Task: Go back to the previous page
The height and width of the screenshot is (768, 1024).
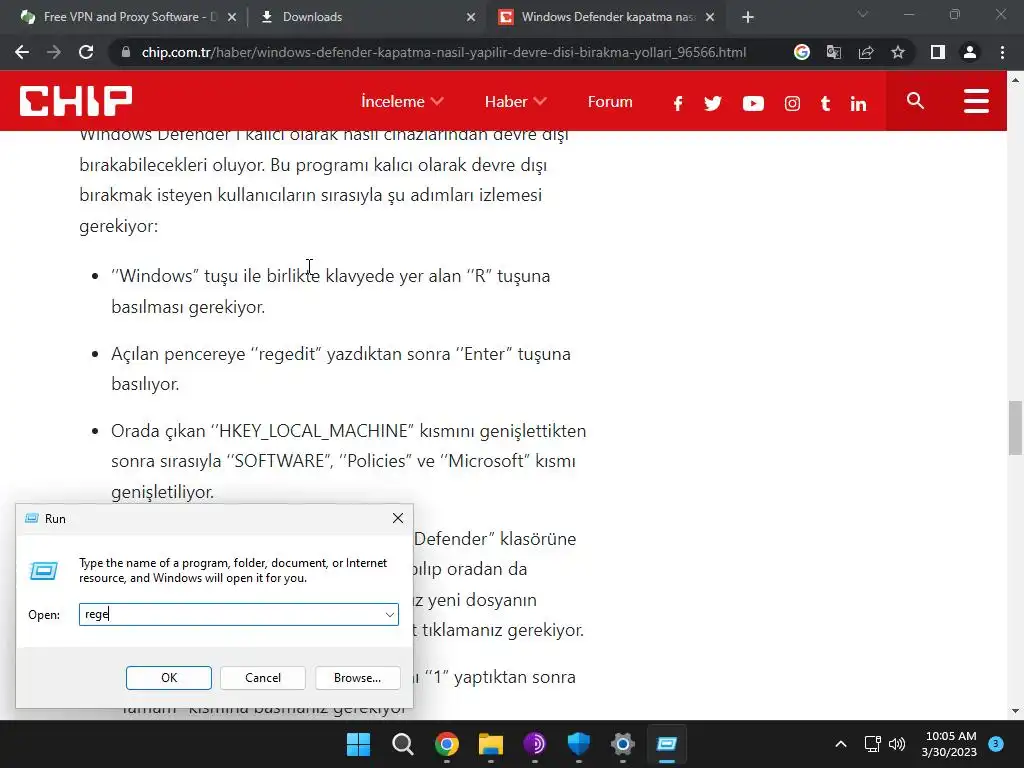Action: [22, 52]
